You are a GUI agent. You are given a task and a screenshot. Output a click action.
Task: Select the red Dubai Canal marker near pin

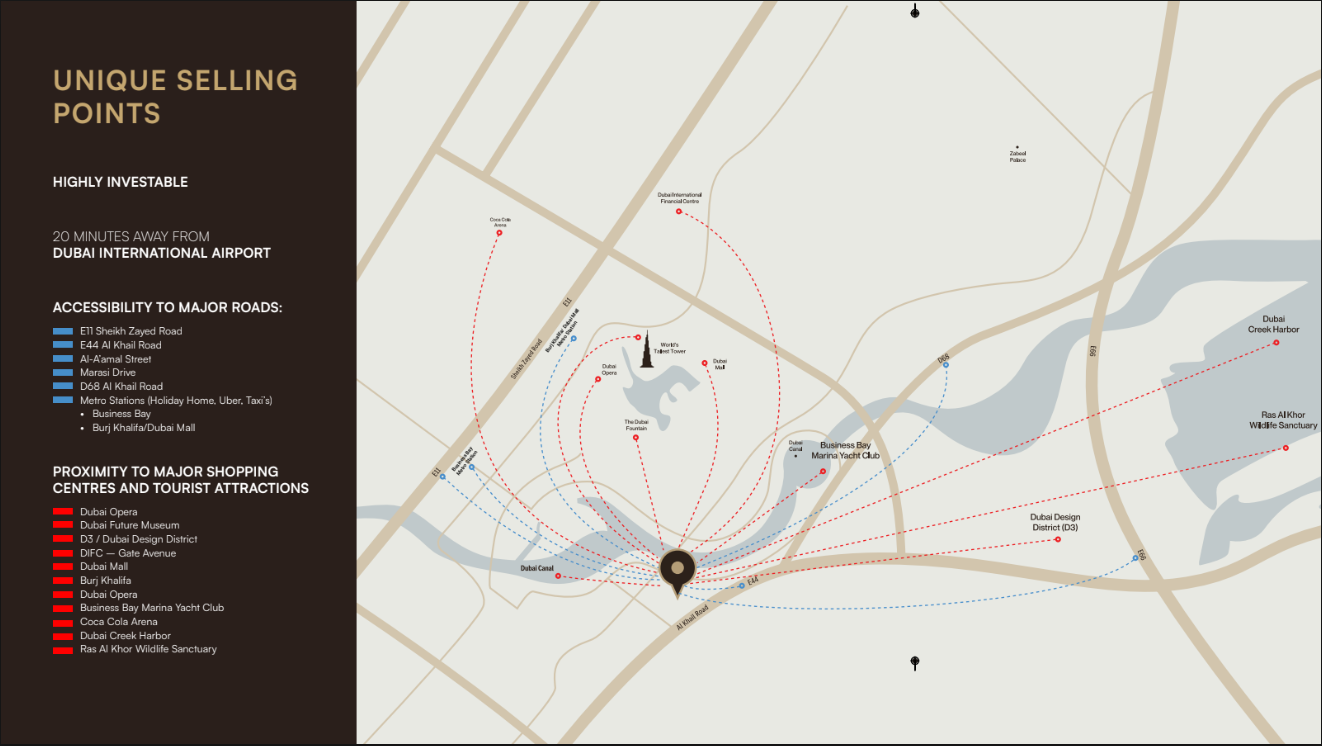pos(558,576)
